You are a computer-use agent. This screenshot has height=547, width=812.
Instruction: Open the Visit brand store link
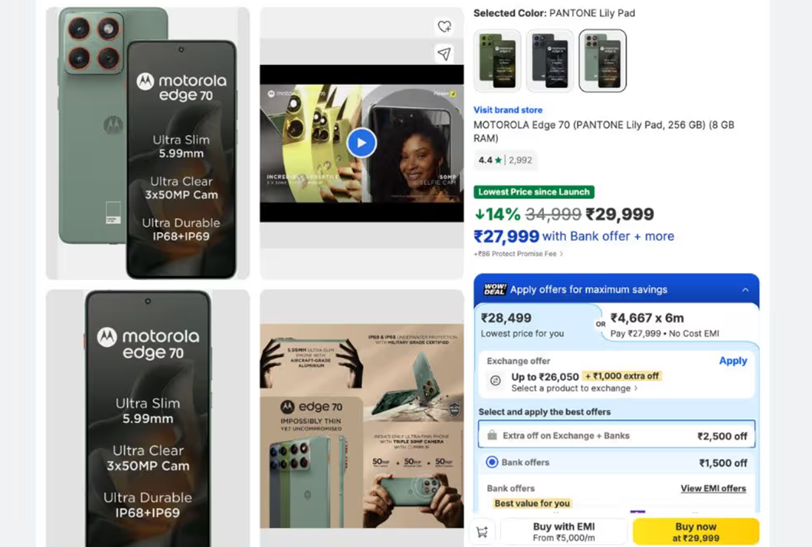tap(508, 110)
